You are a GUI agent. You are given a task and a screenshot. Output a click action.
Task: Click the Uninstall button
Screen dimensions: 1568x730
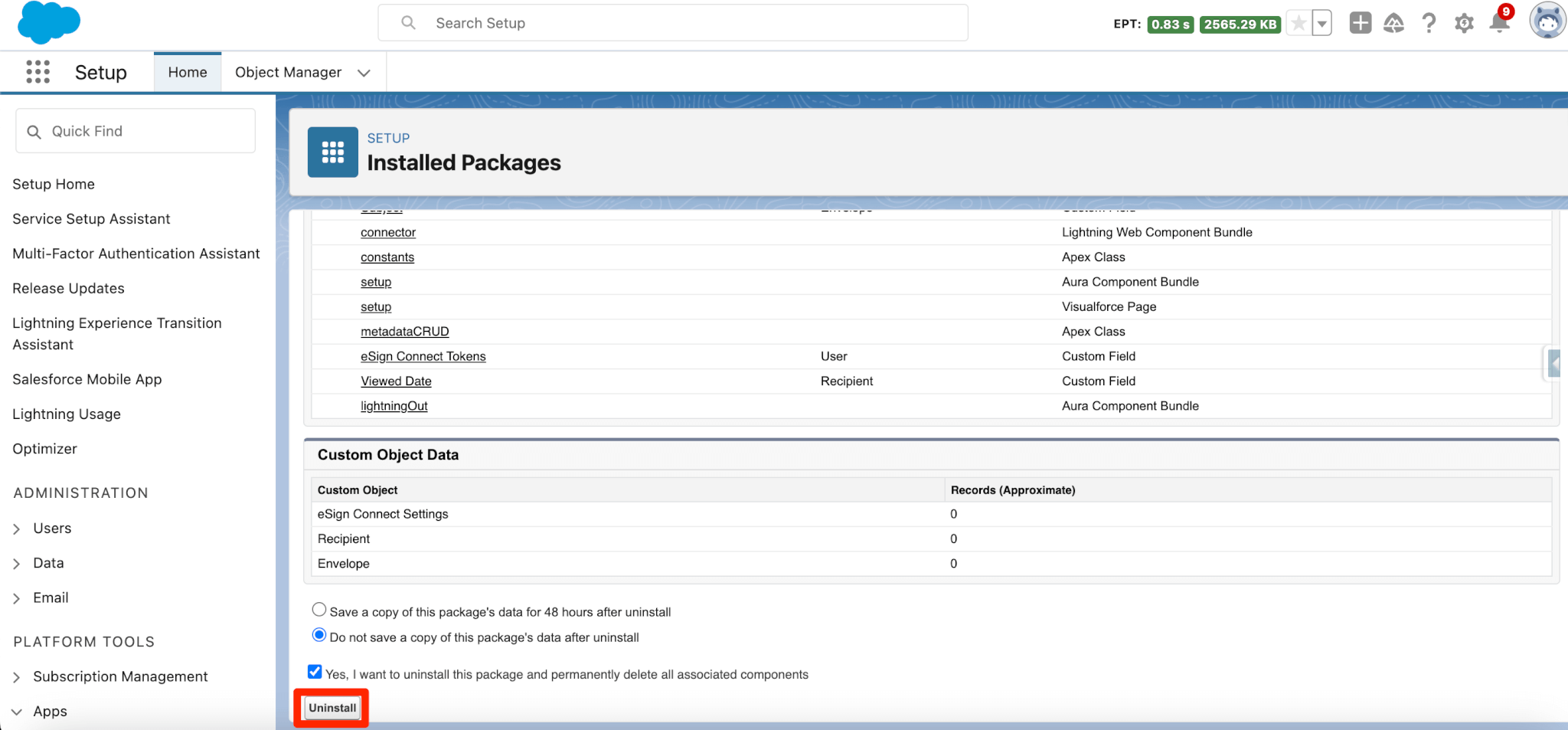click(x=332, y=708)
